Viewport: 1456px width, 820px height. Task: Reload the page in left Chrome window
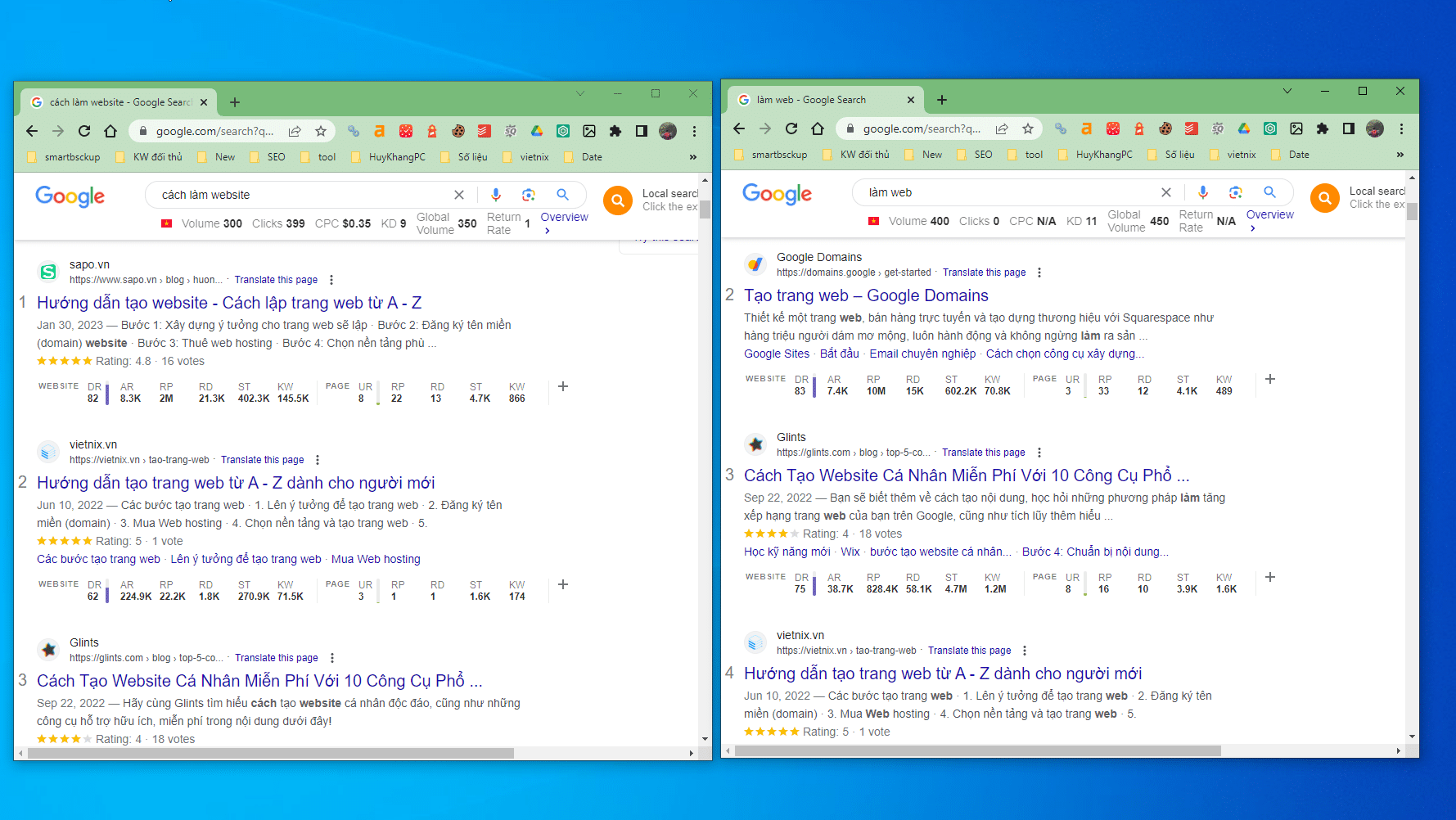pyautogui.click(x=84, y=131)
